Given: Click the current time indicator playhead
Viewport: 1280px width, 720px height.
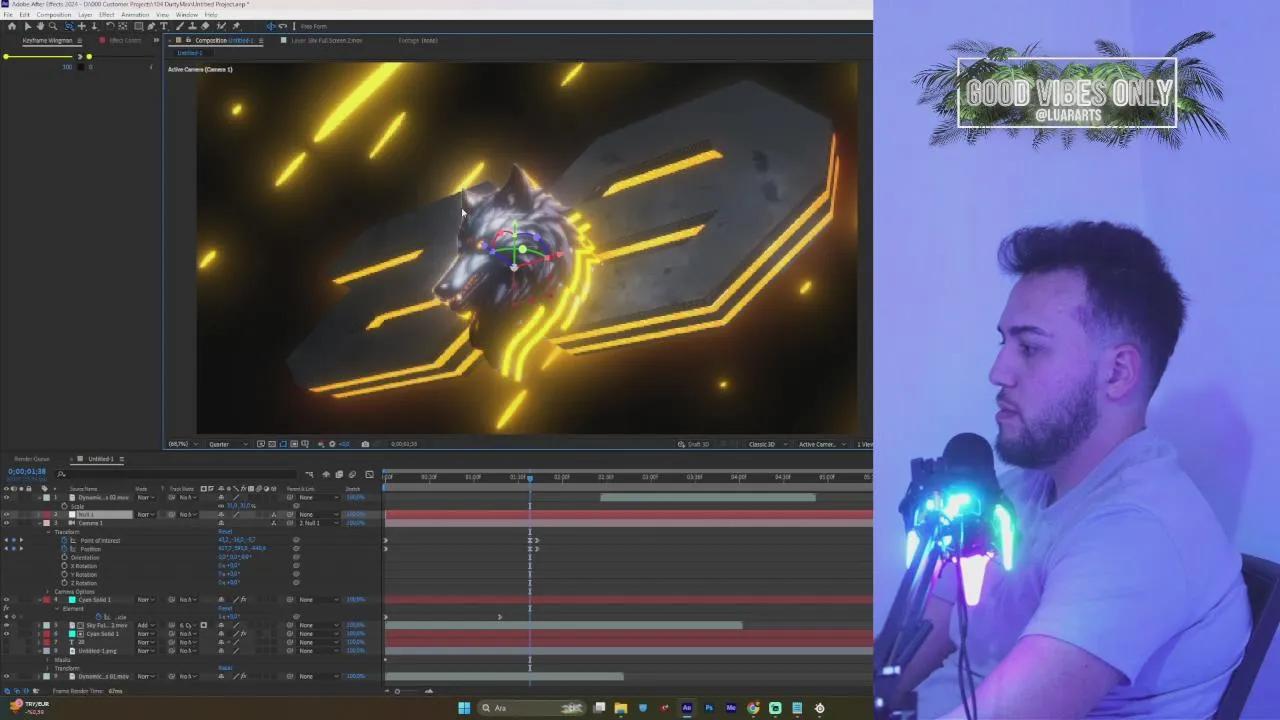Looking at the screenshot, I should click(530, 477).
